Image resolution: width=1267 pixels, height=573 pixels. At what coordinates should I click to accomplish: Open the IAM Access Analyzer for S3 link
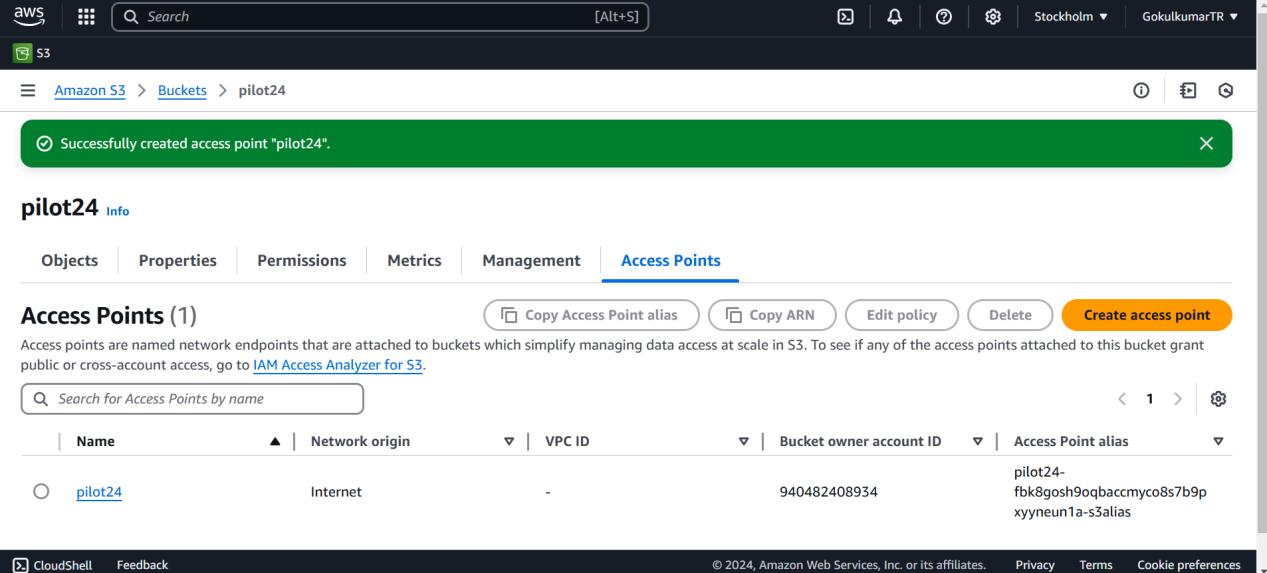click(338, 365)
